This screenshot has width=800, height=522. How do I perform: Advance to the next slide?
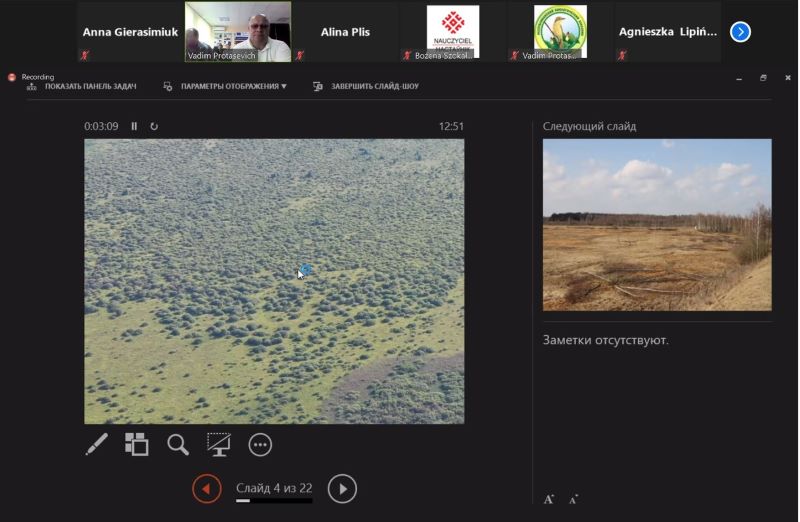342,489
